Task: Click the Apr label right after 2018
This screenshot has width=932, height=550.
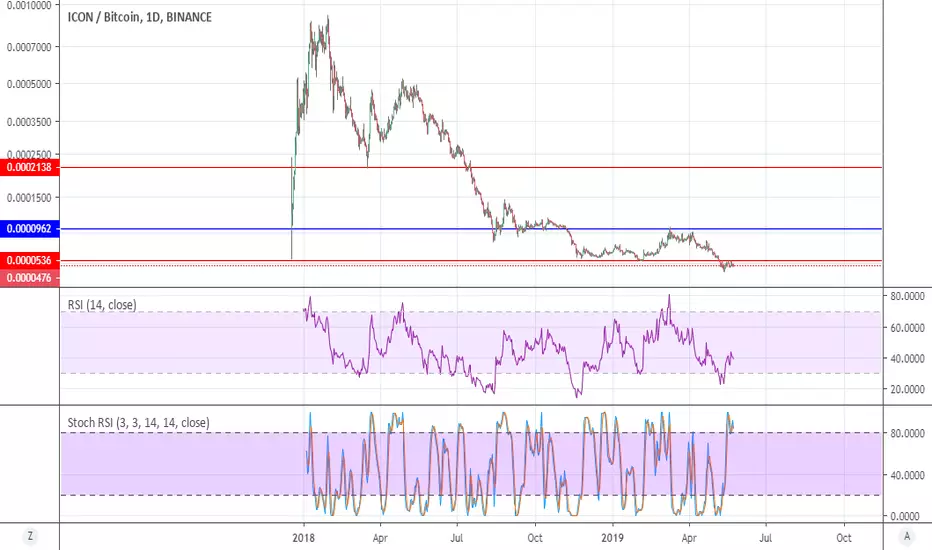Action: tap(380, 538)
